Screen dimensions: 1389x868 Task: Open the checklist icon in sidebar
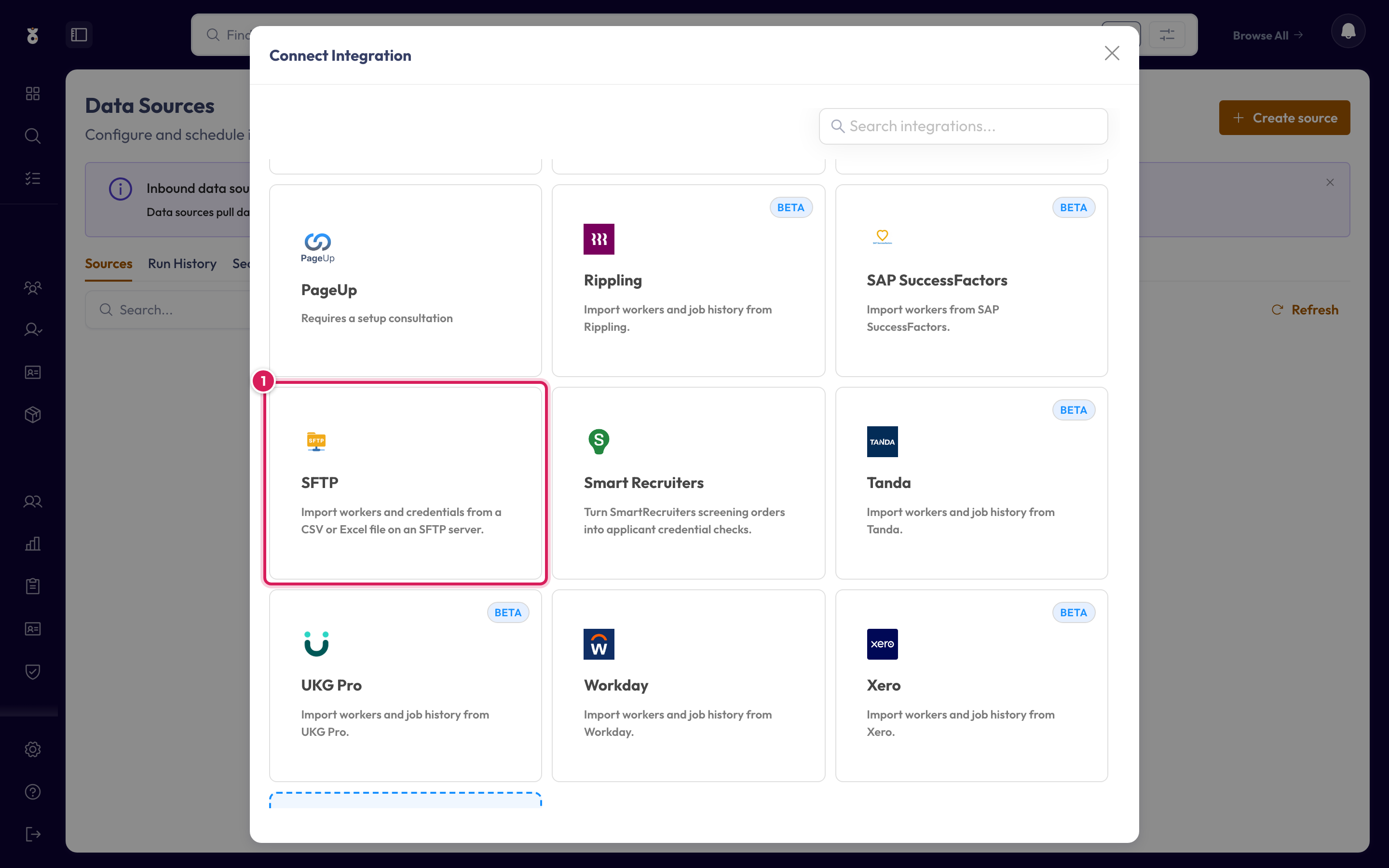point(33,178)
